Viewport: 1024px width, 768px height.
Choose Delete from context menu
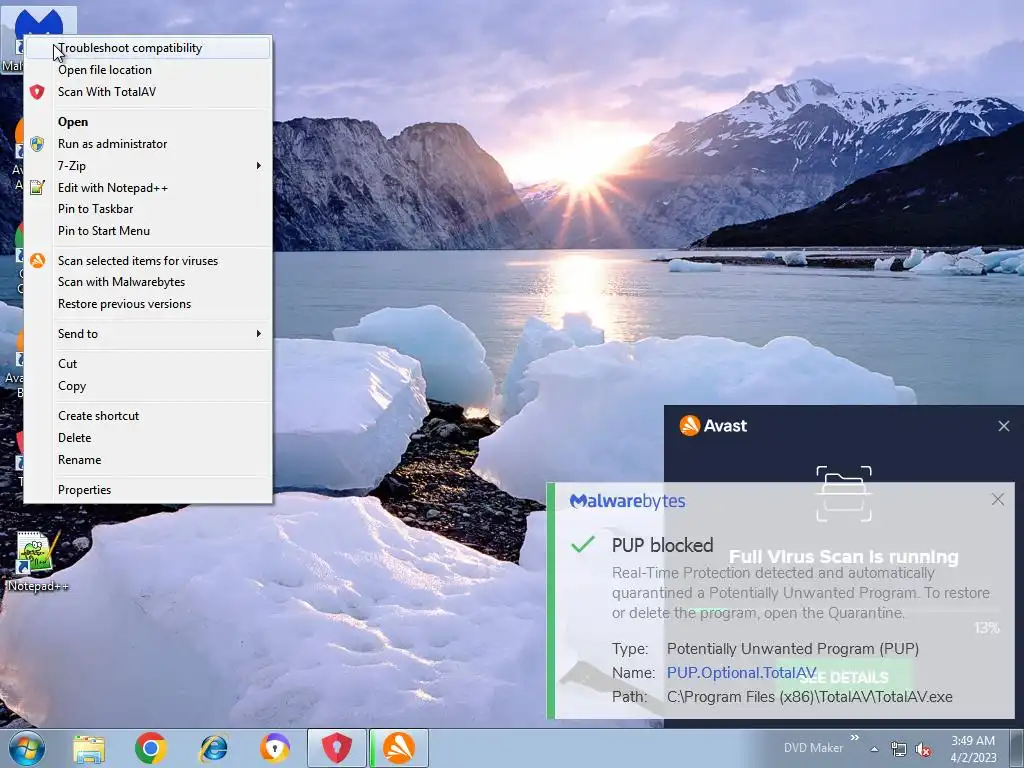click(x=148, y=438)
